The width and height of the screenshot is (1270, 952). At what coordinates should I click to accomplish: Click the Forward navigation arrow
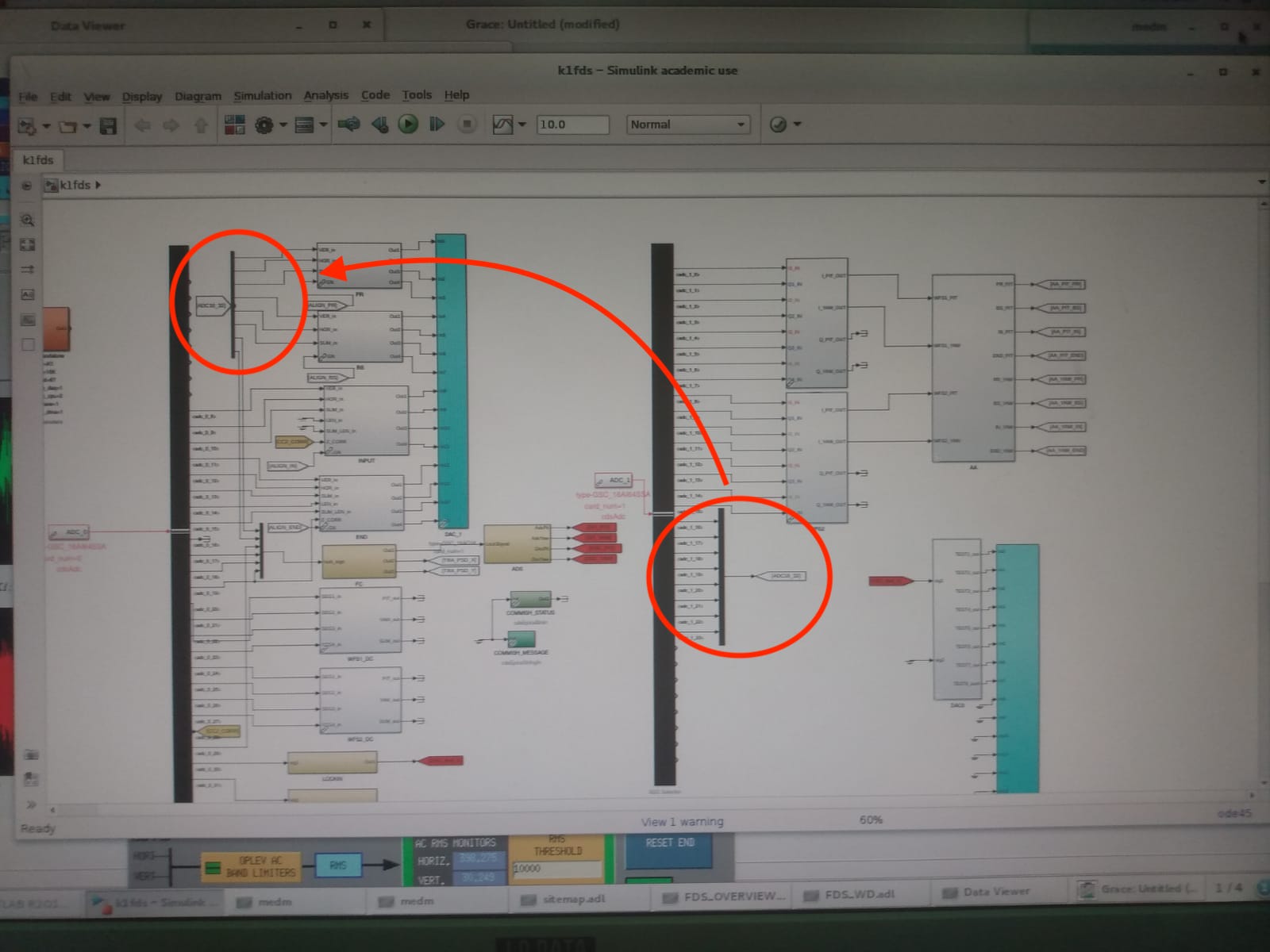click(171, 125)
